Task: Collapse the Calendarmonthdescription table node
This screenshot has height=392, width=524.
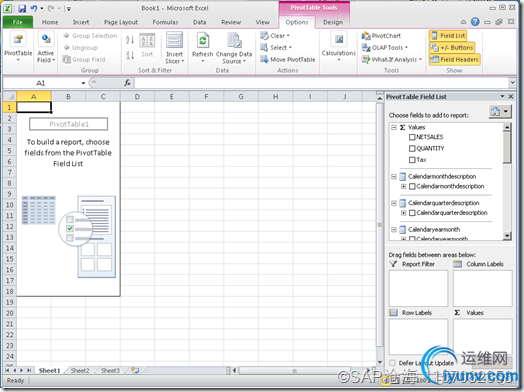Action: point(394,176)
